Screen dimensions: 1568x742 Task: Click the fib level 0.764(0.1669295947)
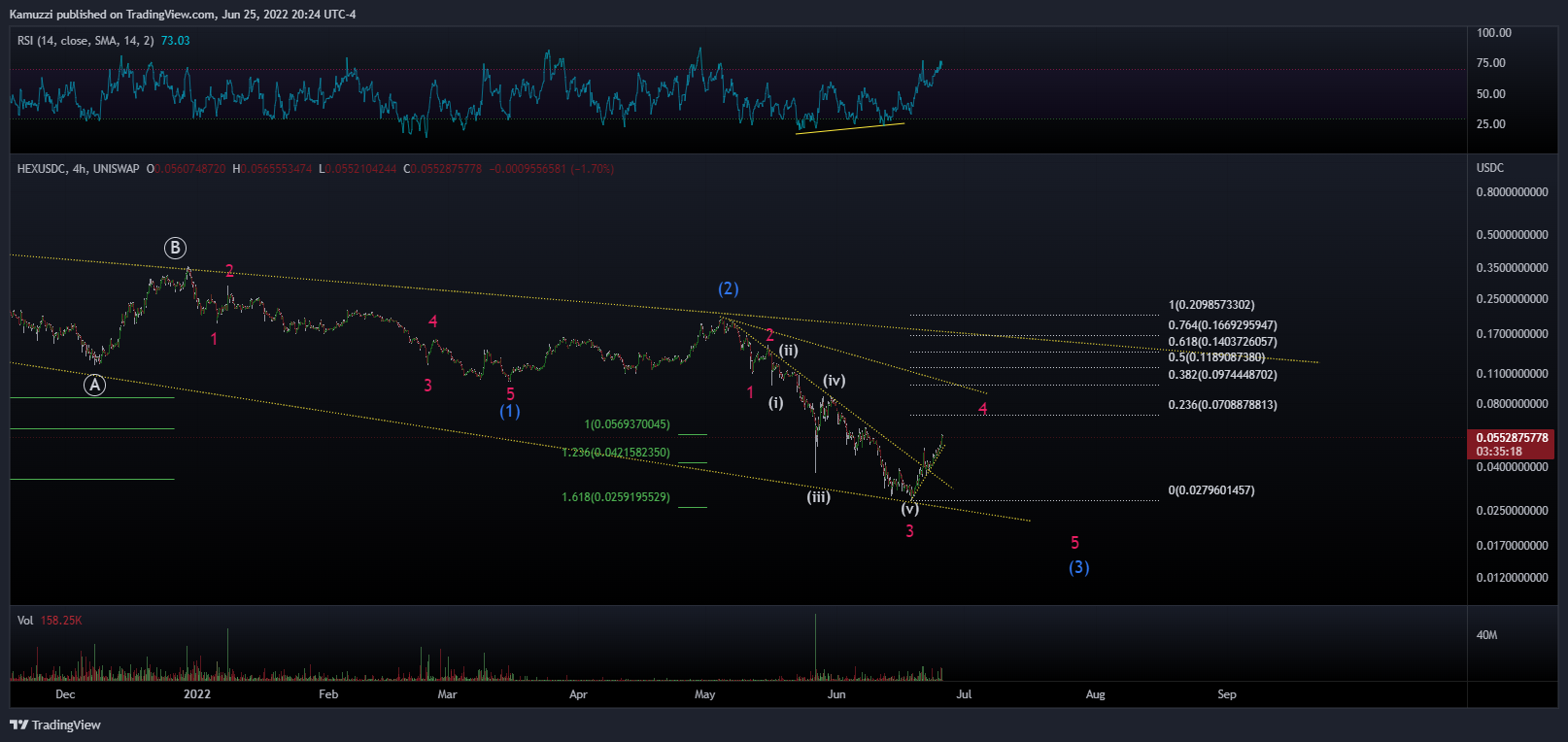(x=1222, y=325)
